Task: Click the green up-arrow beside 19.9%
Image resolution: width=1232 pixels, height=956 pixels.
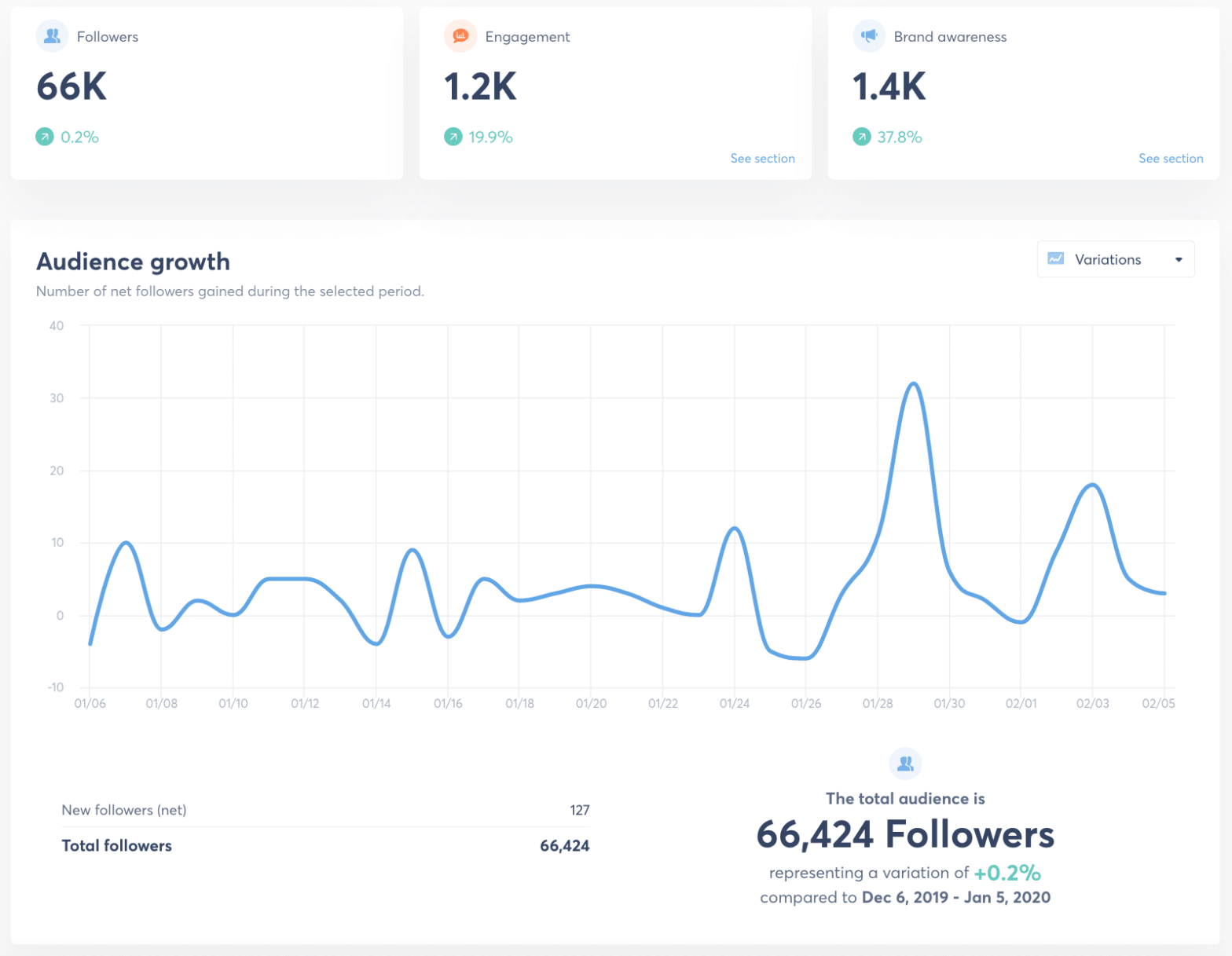Action: 453,137
